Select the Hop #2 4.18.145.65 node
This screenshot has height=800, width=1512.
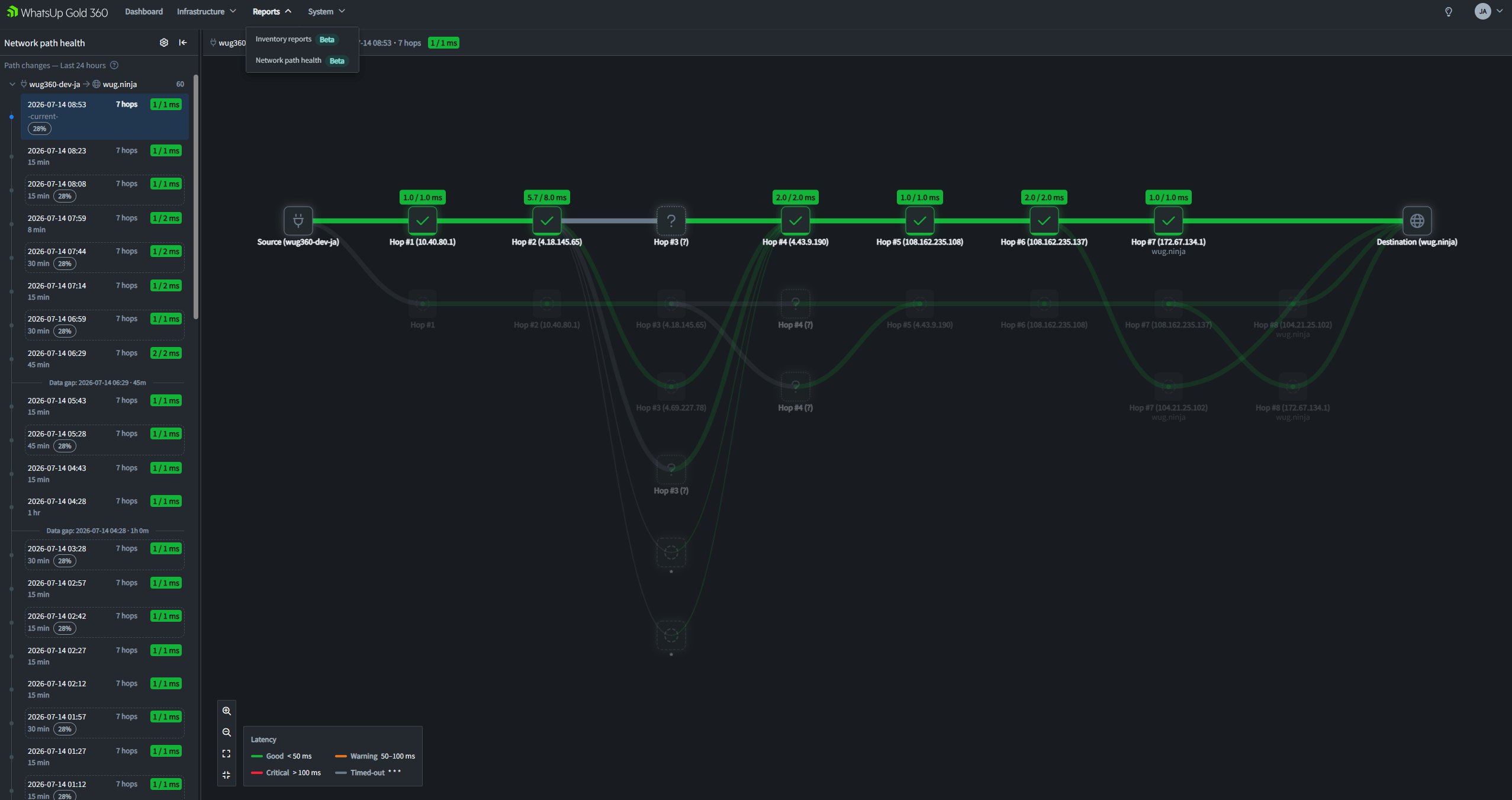547,221
